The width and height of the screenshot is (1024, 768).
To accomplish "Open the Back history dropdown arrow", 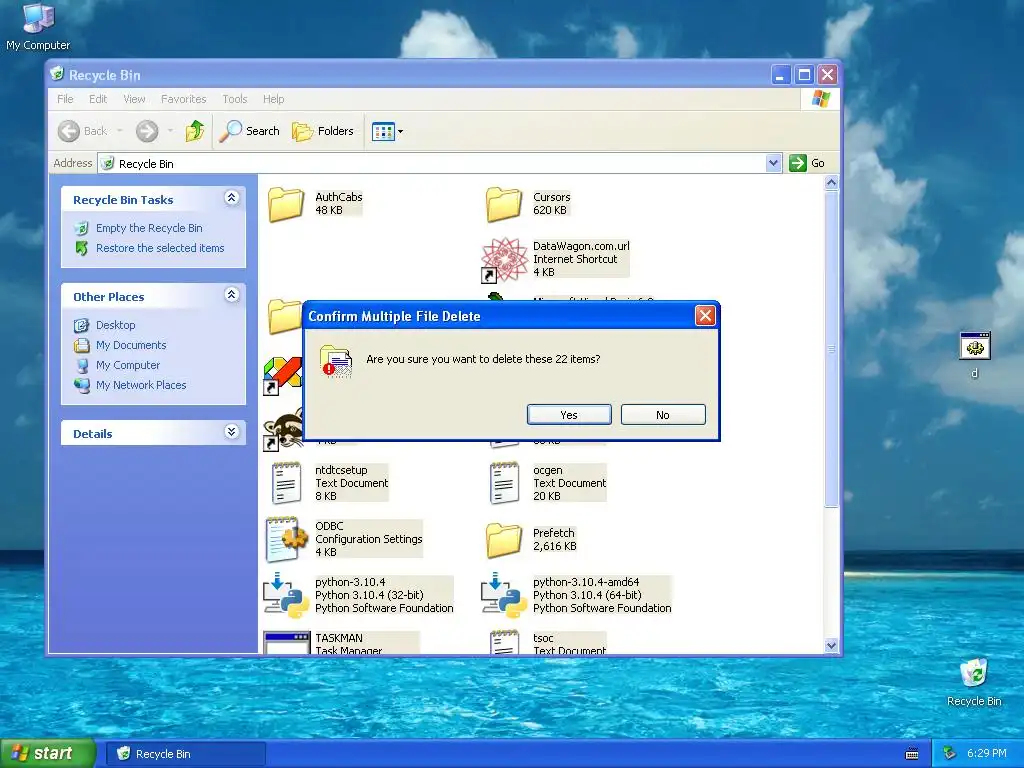I will click(120, 131).
